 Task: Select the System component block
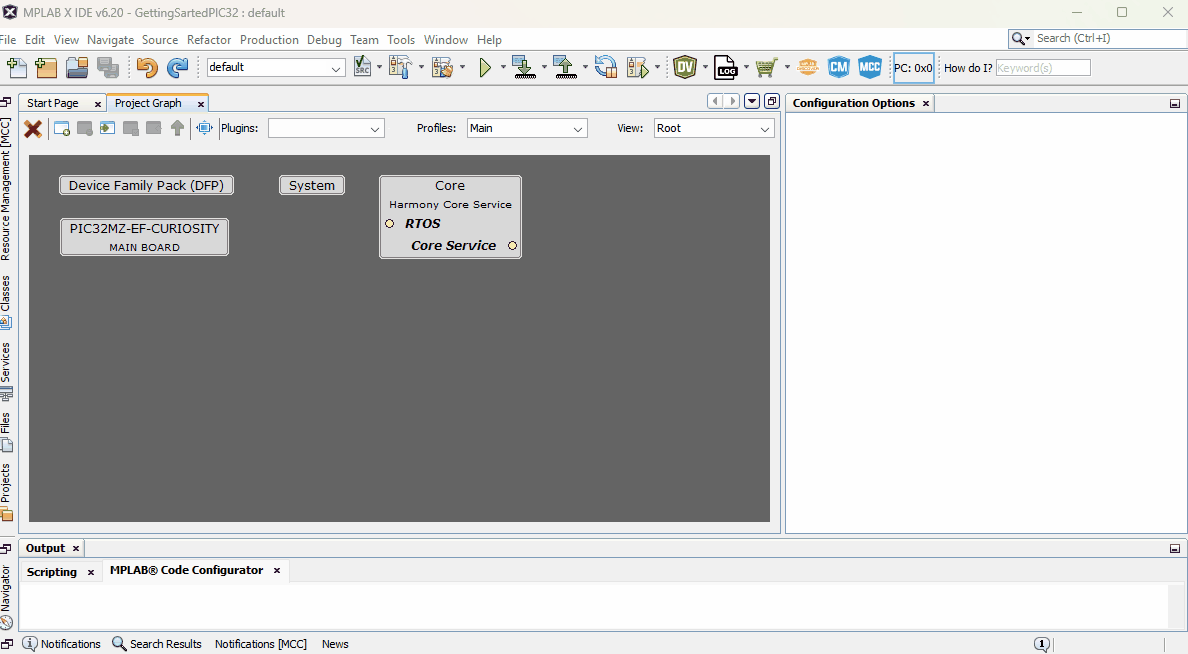(x=311, y=186)
